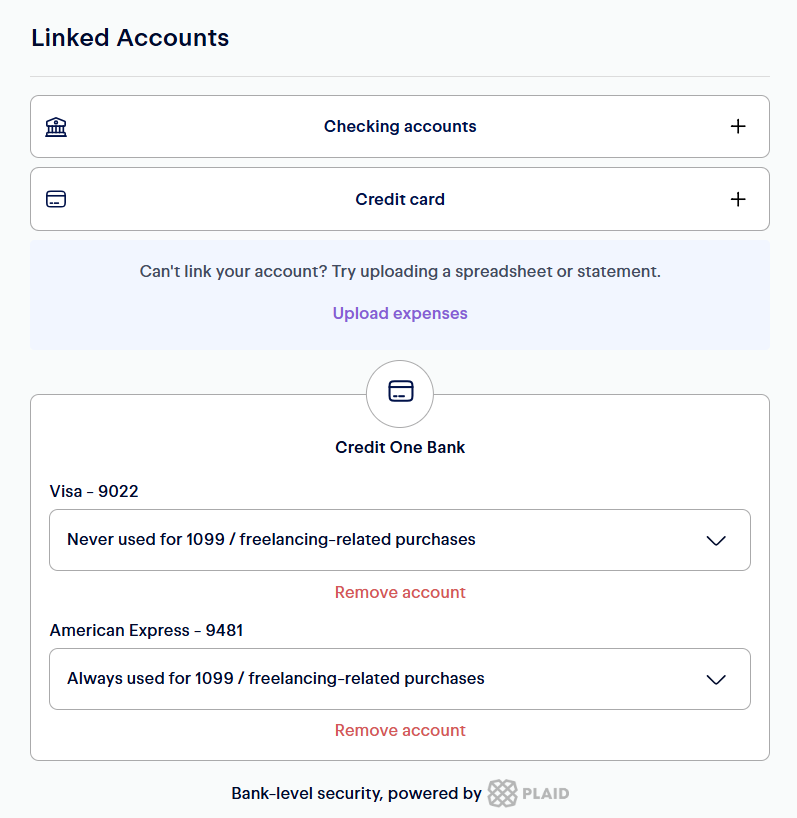
Task: Click the Visa - 9022 label
Action: pyautogui.click(x=94, y=492)
